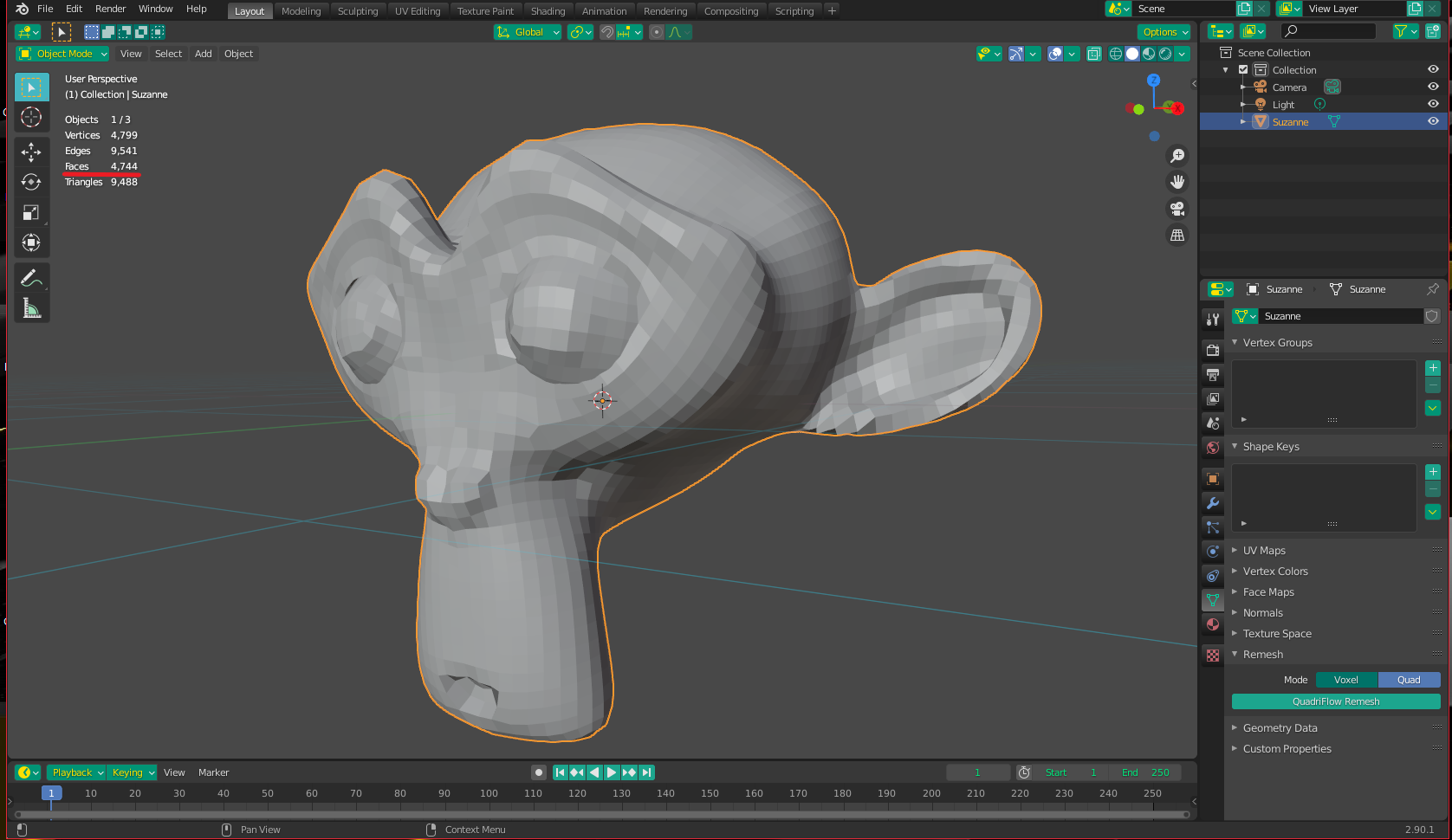
Task: Open the File menu
Action: pos(45,9)
